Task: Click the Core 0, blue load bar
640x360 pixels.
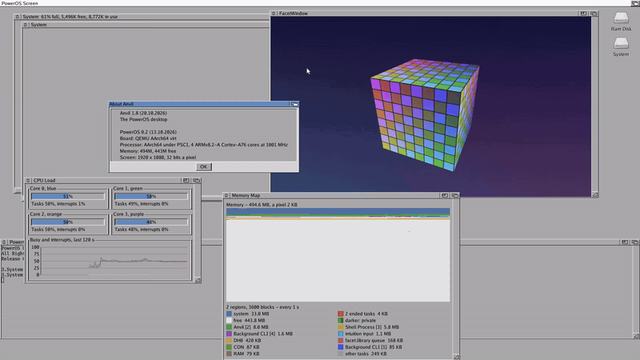Action: point(68,196)
